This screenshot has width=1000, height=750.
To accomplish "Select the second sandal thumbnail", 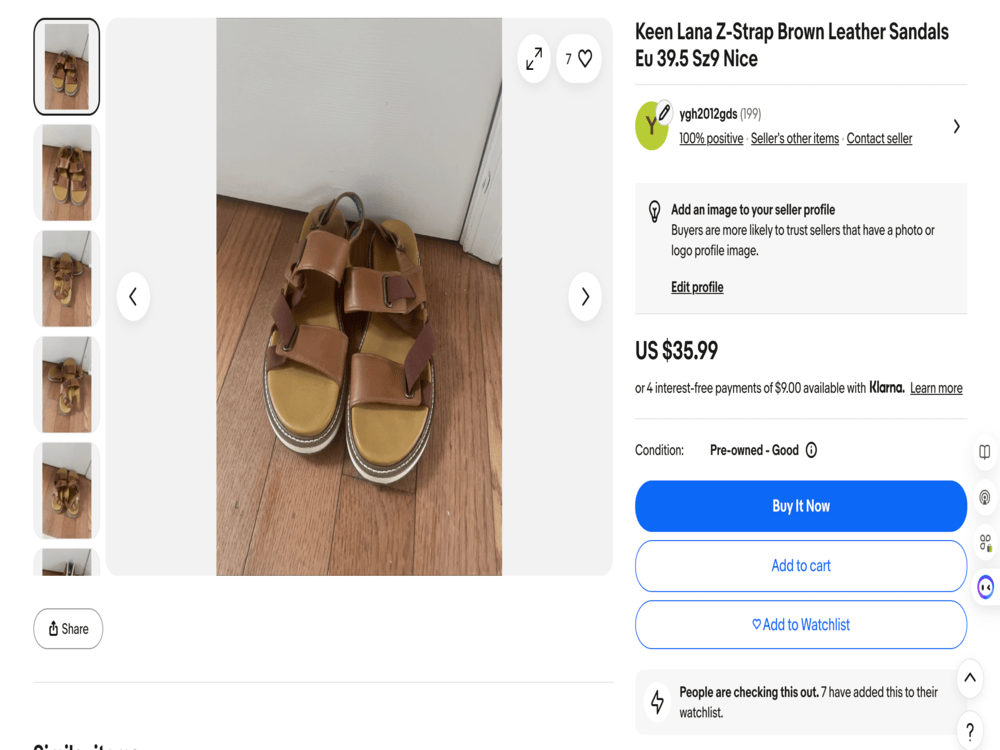I will [x=67, y=173].
